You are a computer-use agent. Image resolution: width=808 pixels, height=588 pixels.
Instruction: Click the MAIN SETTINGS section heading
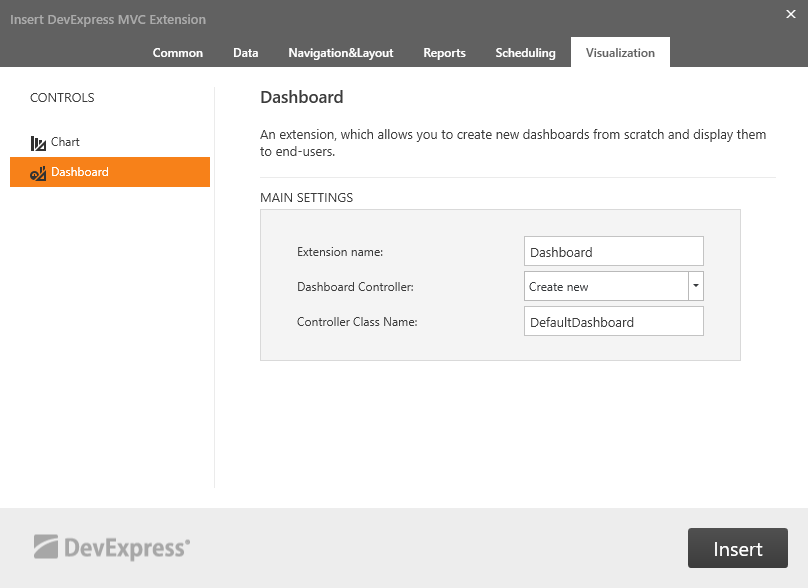(x=307, y=198)
